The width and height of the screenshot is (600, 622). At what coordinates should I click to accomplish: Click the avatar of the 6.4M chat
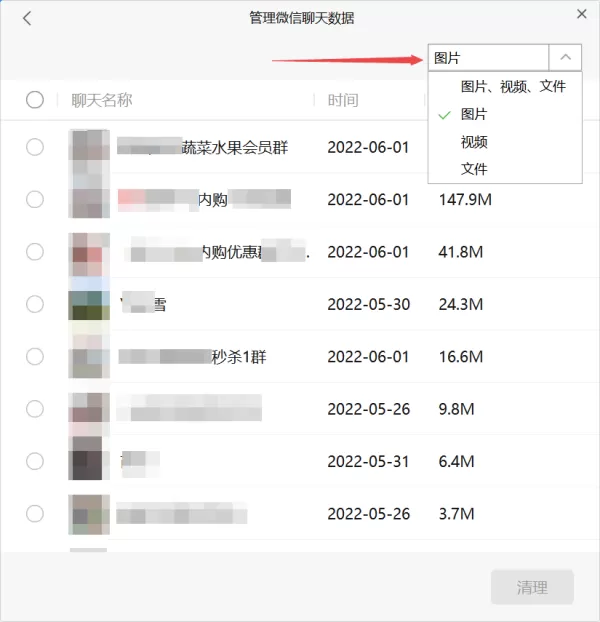(89, 461)
